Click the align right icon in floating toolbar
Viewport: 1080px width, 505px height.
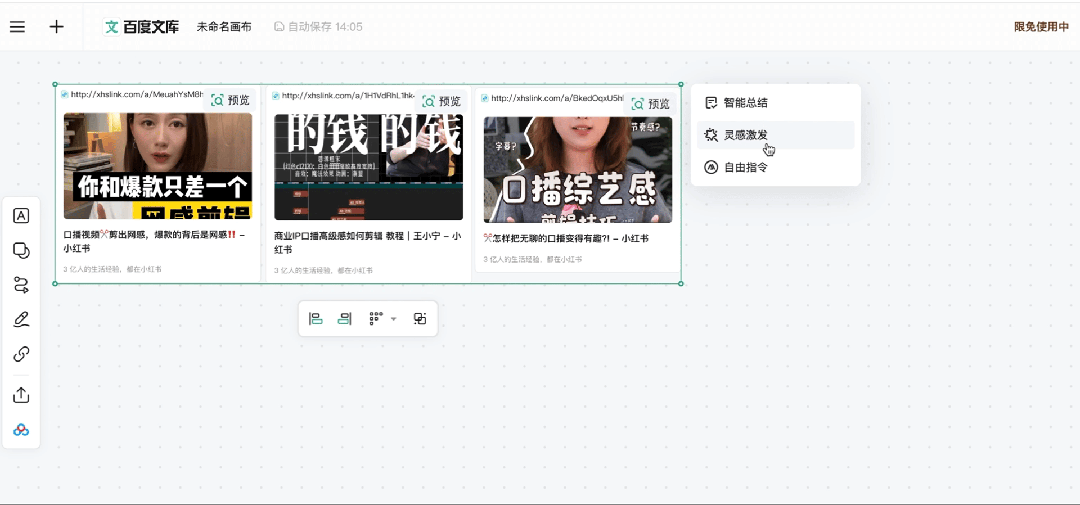click(x=344, y=318)
